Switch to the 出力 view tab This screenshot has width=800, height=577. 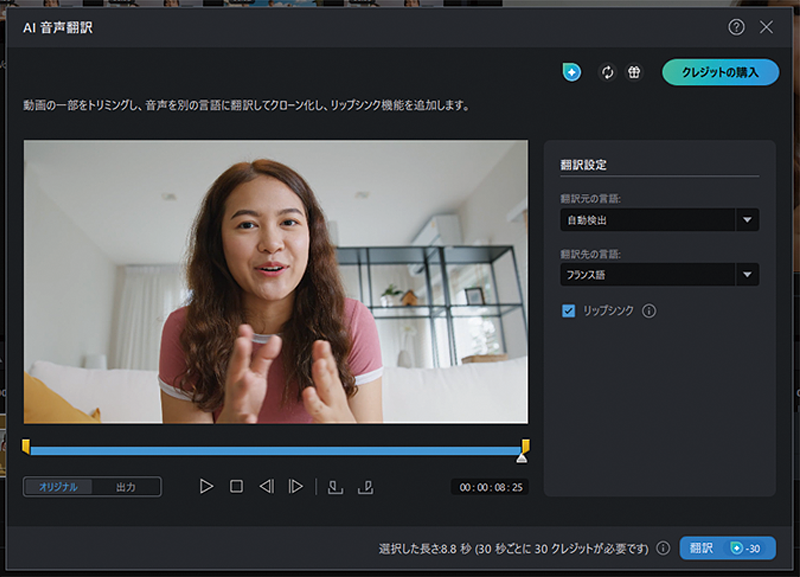pos(126,487)
